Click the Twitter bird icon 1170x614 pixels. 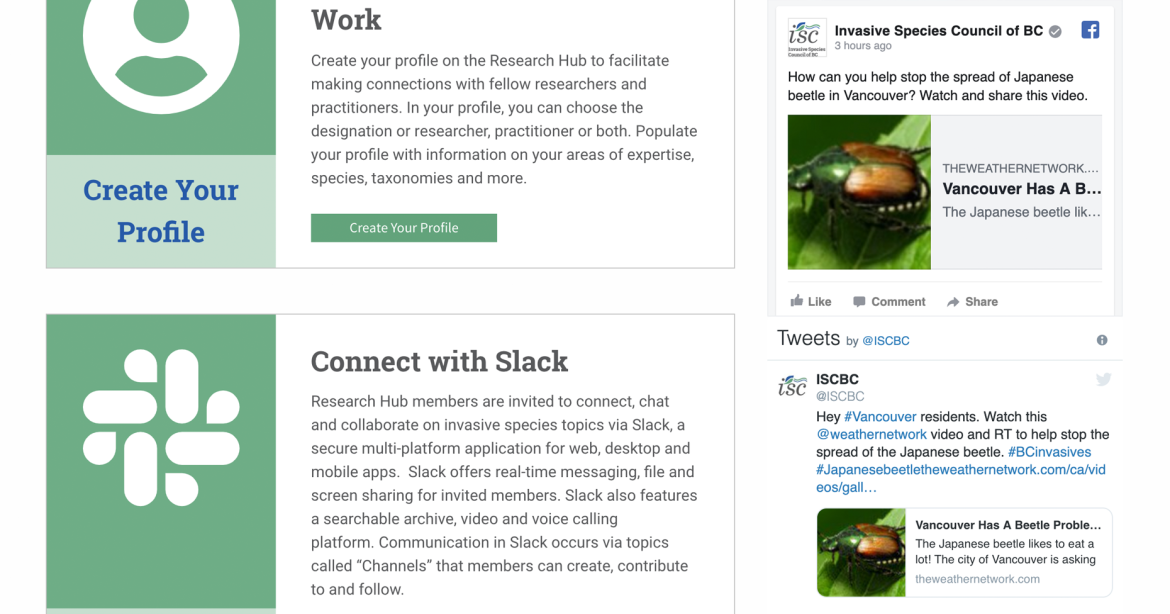pos(1103,379)
